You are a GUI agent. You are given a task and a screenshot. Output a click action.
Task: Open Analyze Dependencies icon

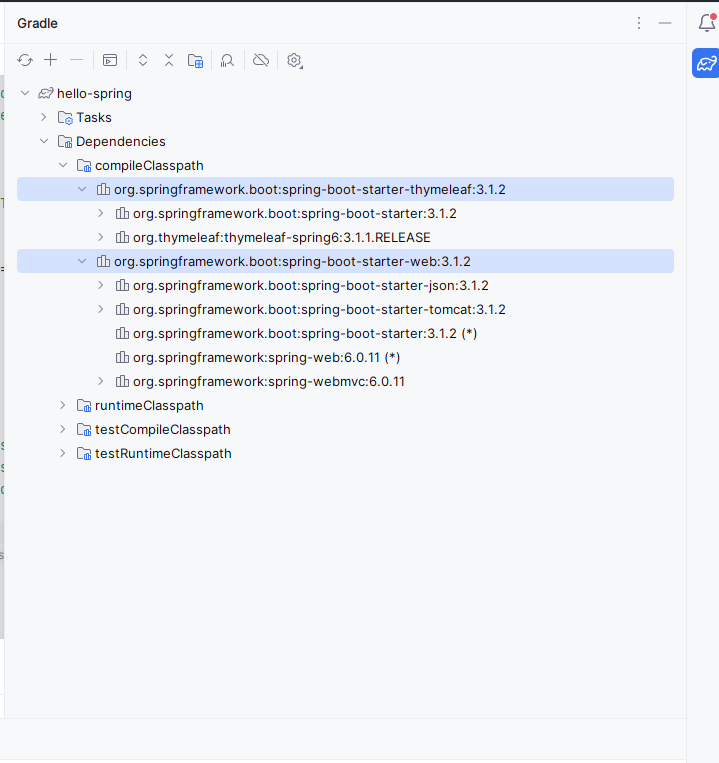tap(227, 60)
